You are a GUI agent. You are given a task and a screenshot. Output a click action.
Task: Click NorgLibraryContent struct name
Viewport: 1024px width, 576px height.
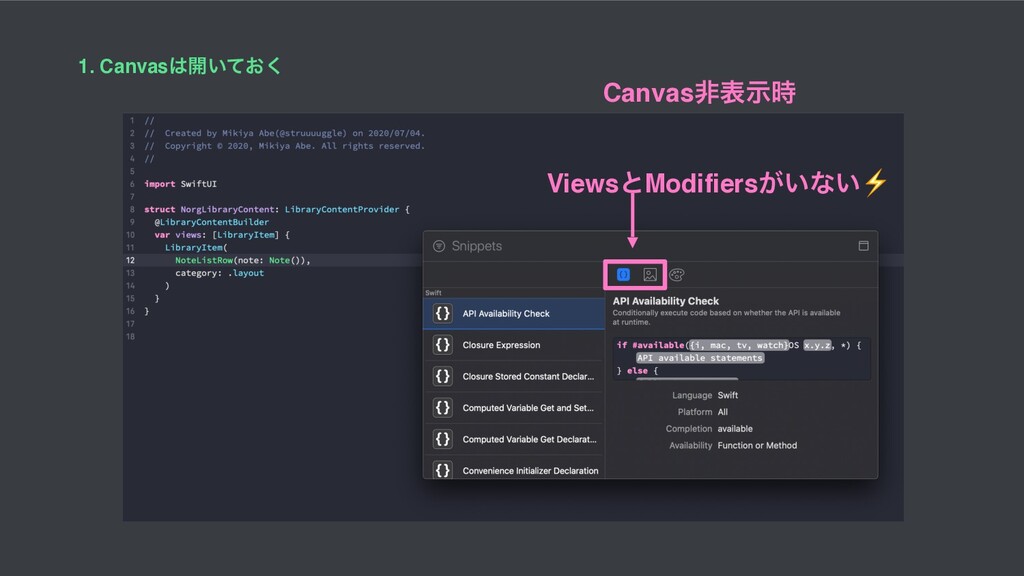point(227,209)
